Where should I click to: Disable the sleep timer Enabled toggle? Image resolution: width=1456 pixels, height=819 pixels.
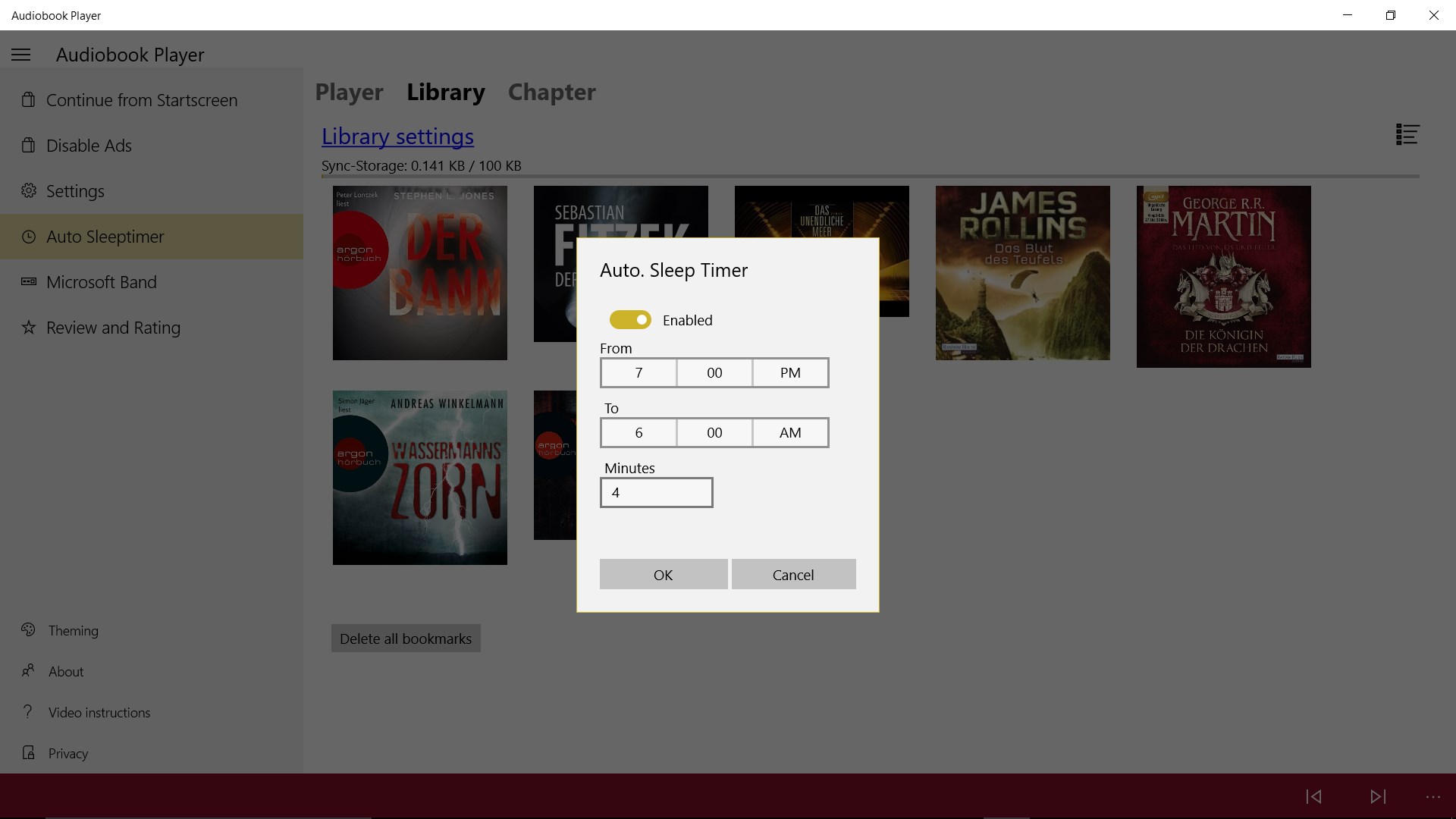[x=629, y=319]
